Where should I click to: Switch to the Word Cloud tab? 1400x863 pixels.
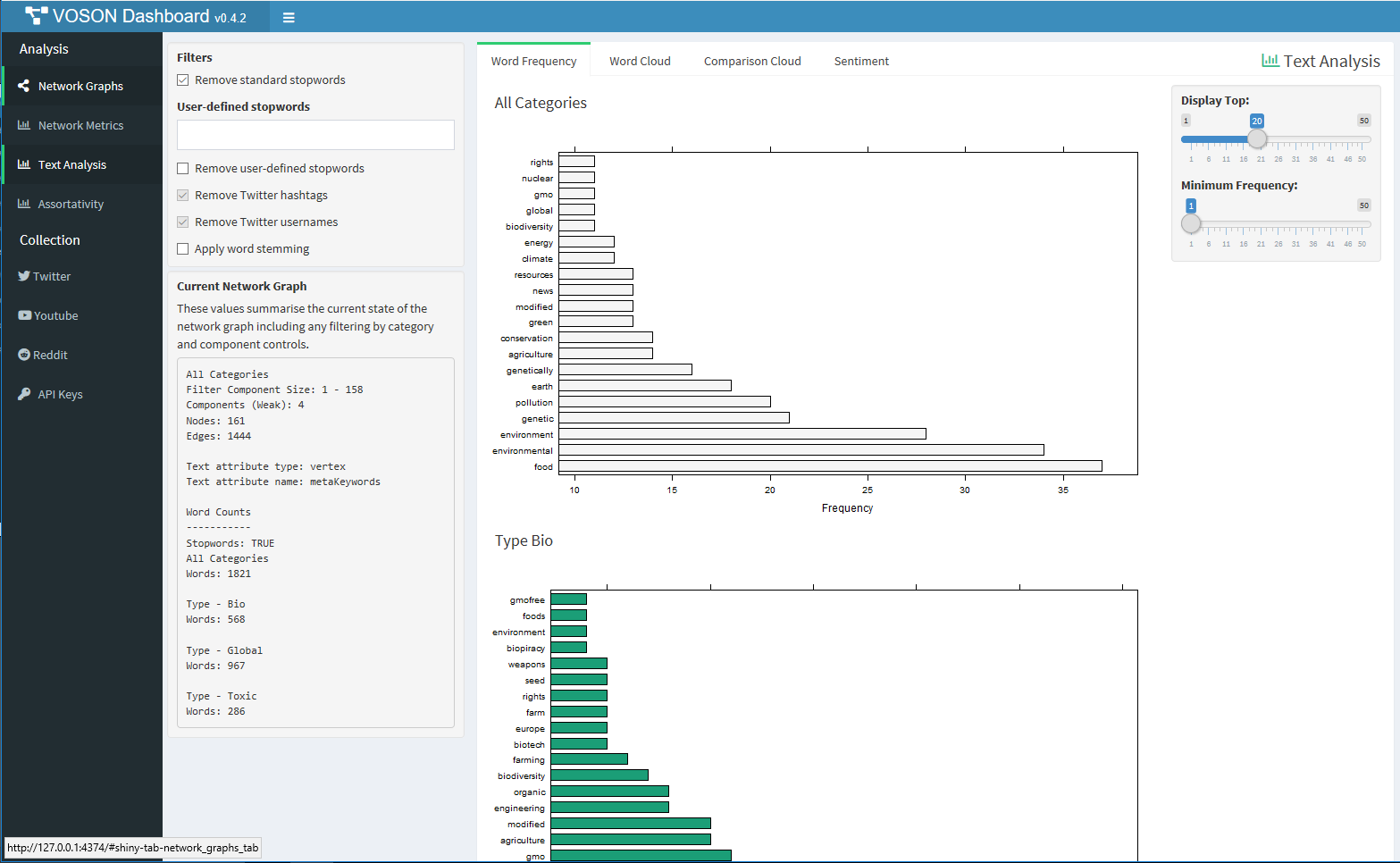640,61
